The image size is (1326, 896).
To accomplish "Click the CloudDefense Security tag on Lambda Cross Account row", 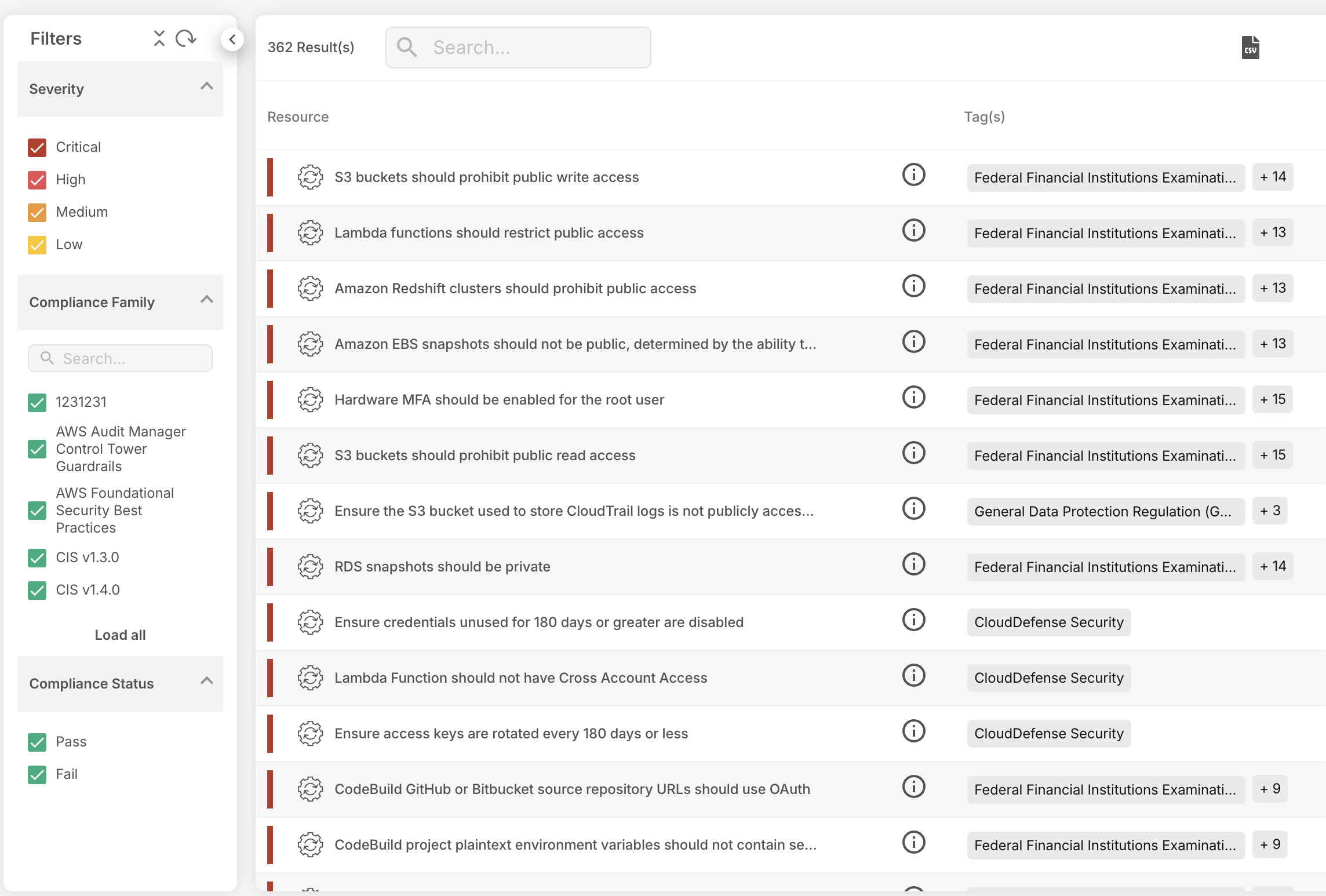I will (1048, 678).
